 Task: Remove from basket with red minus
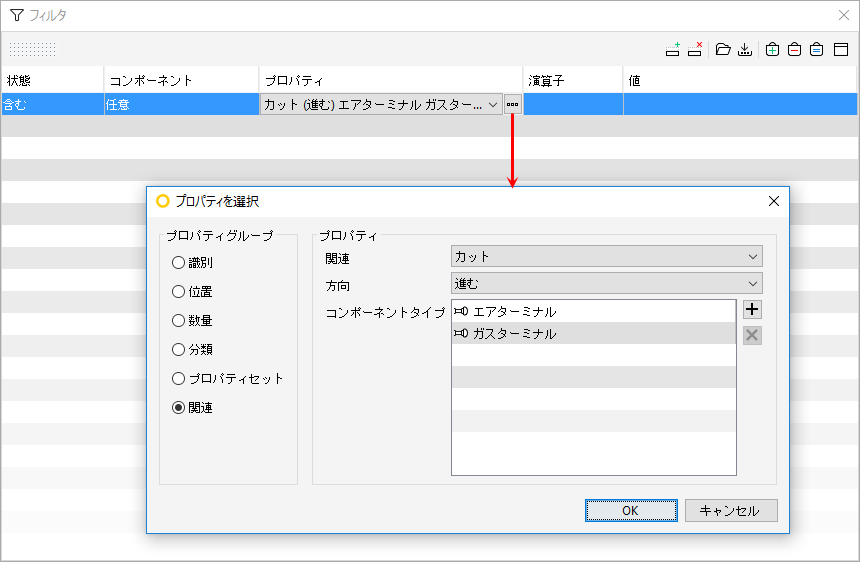[794, 49]
